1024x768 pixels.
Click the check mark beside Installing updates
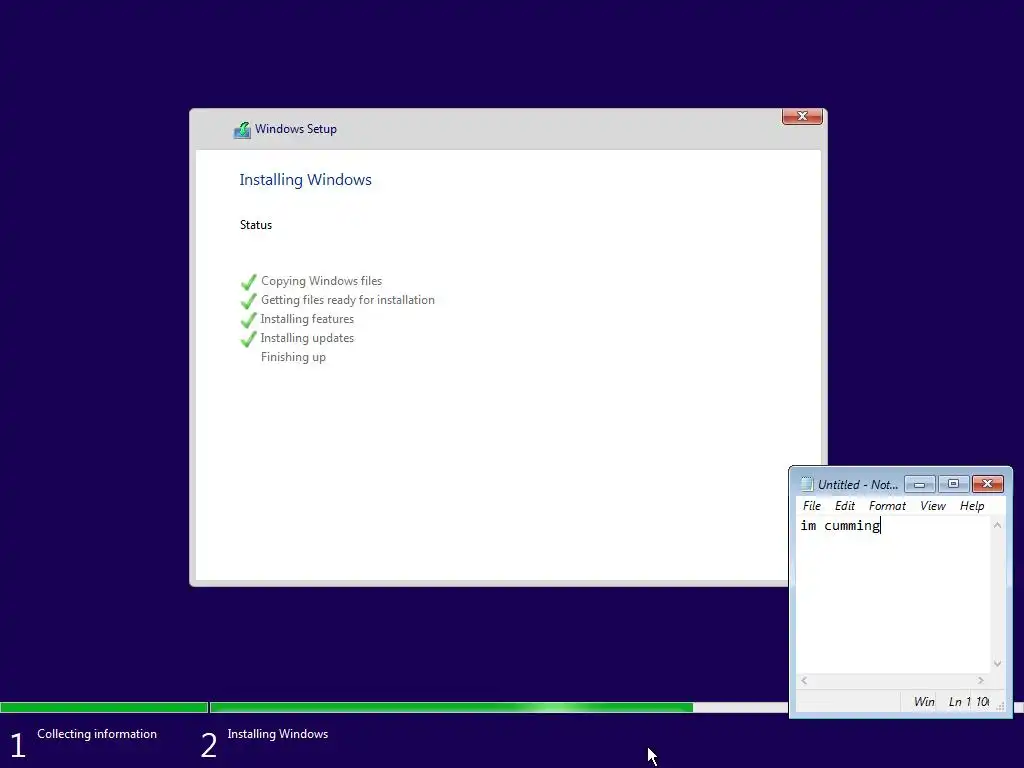point(248,339)
